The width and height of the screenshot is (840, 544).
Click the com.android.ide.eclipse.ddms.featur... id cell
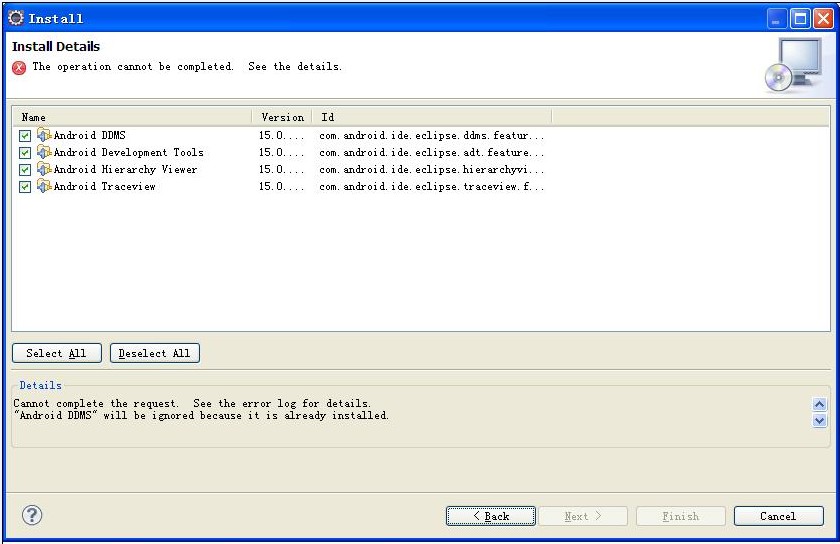[x=432, y=135]
